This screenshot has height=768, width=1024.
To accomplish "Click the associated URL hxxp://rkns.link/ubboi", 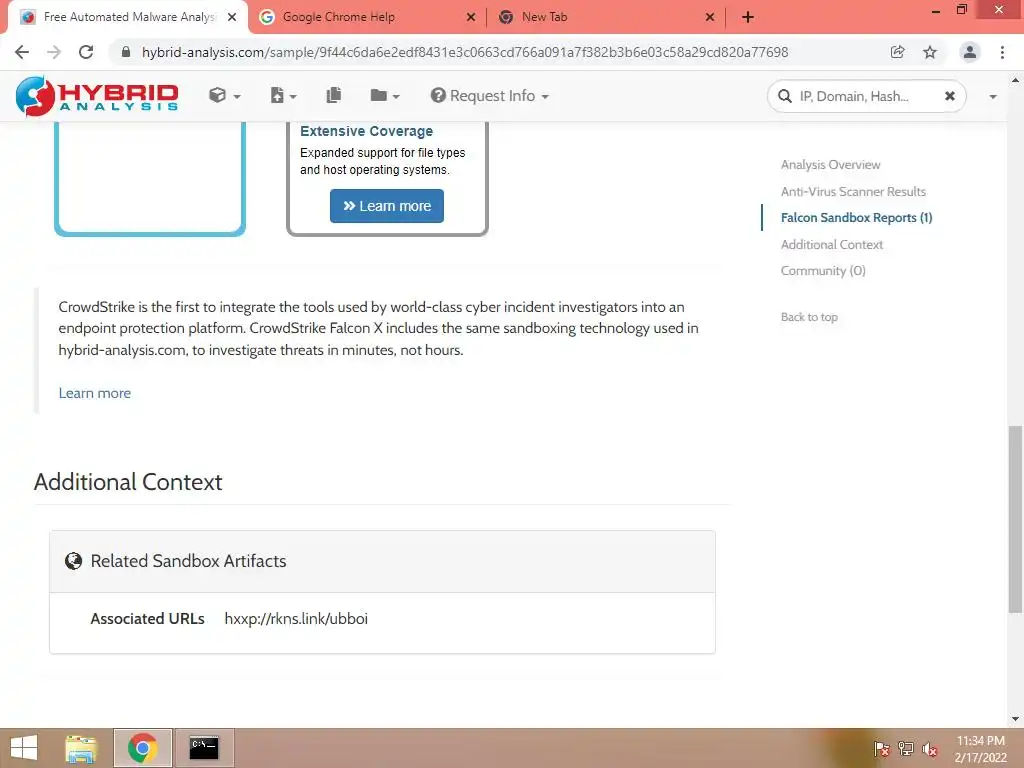I will point(296,618).
